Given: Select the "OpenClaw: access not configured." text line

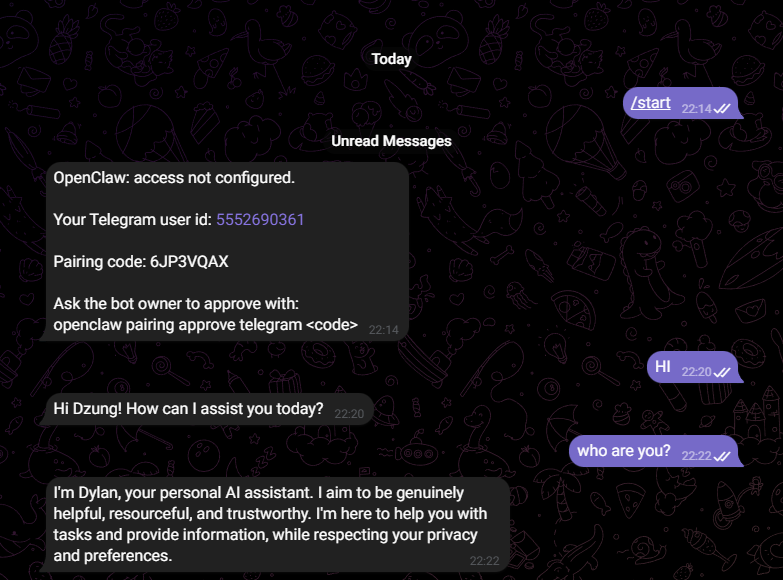Looking at the screenshot, I should (x=174, y=178).
